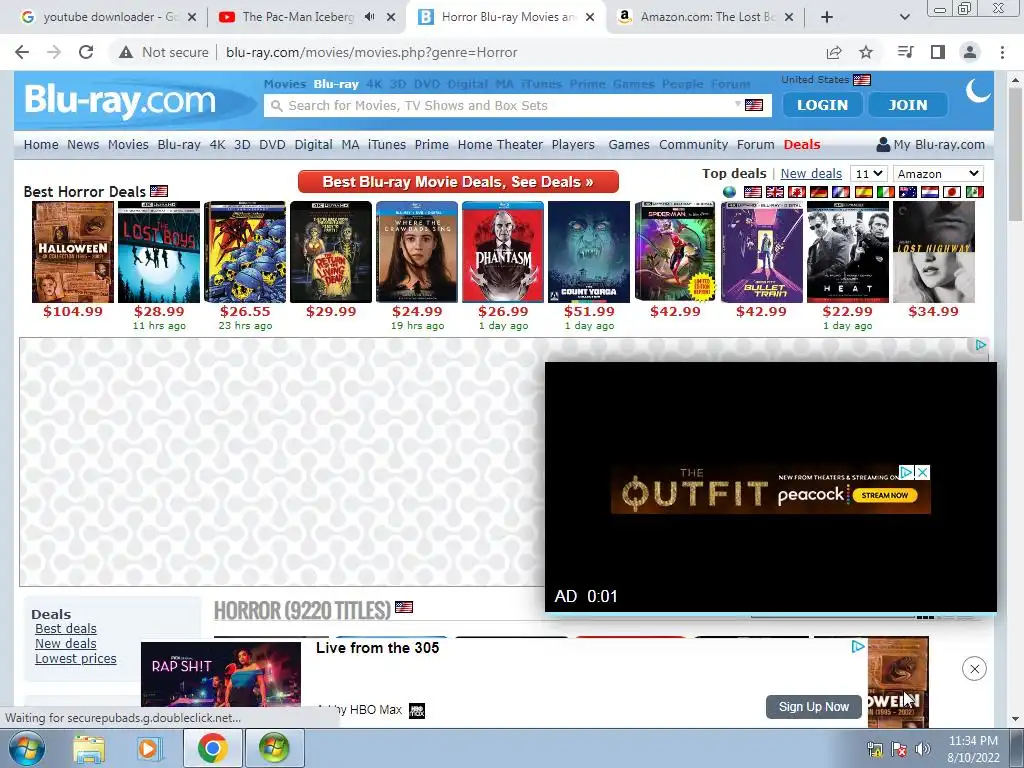Select the Italy flag icon
The width and height of the screenshot is (1024, 768).
pos(886,192)
